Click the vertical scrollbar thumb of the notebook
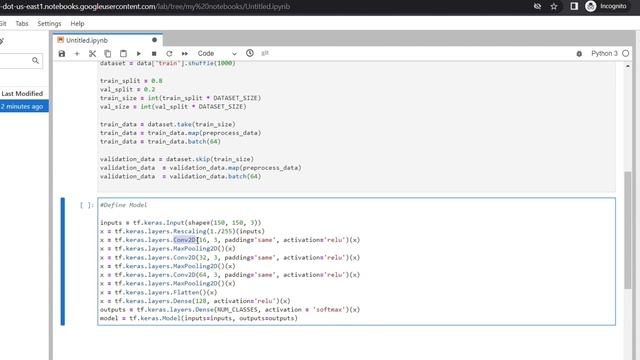This screenshot has width=640, height=360. pos(628,231)
